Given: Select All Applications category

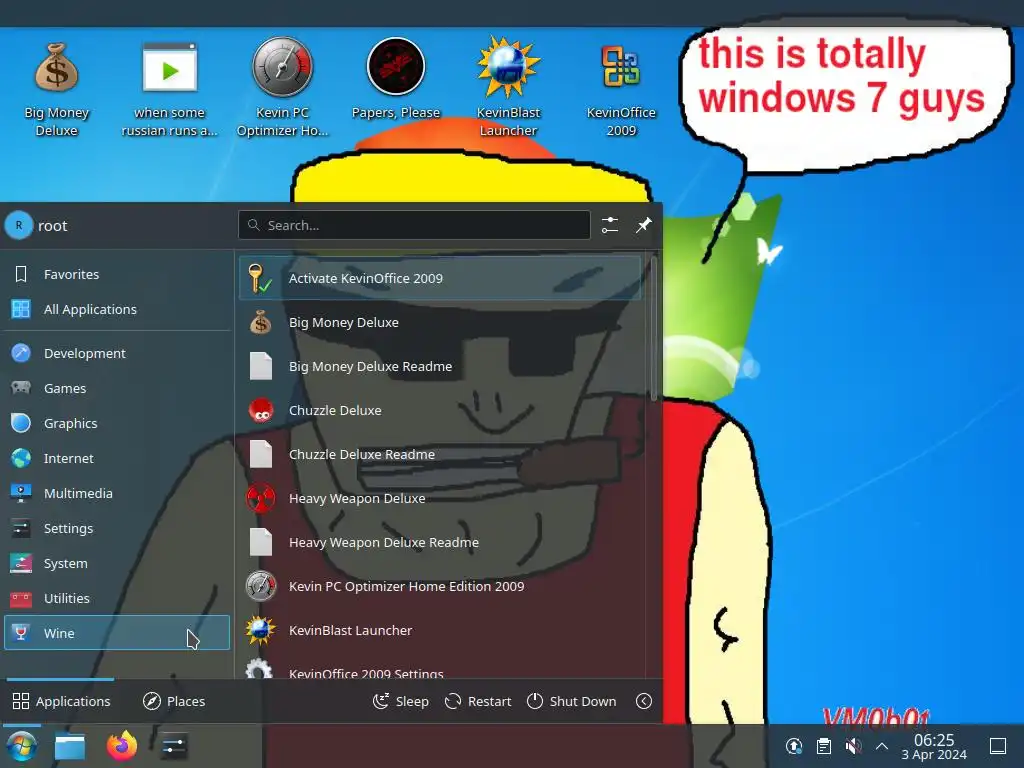Looking at the screenshot, I should [x=117, y=309].
